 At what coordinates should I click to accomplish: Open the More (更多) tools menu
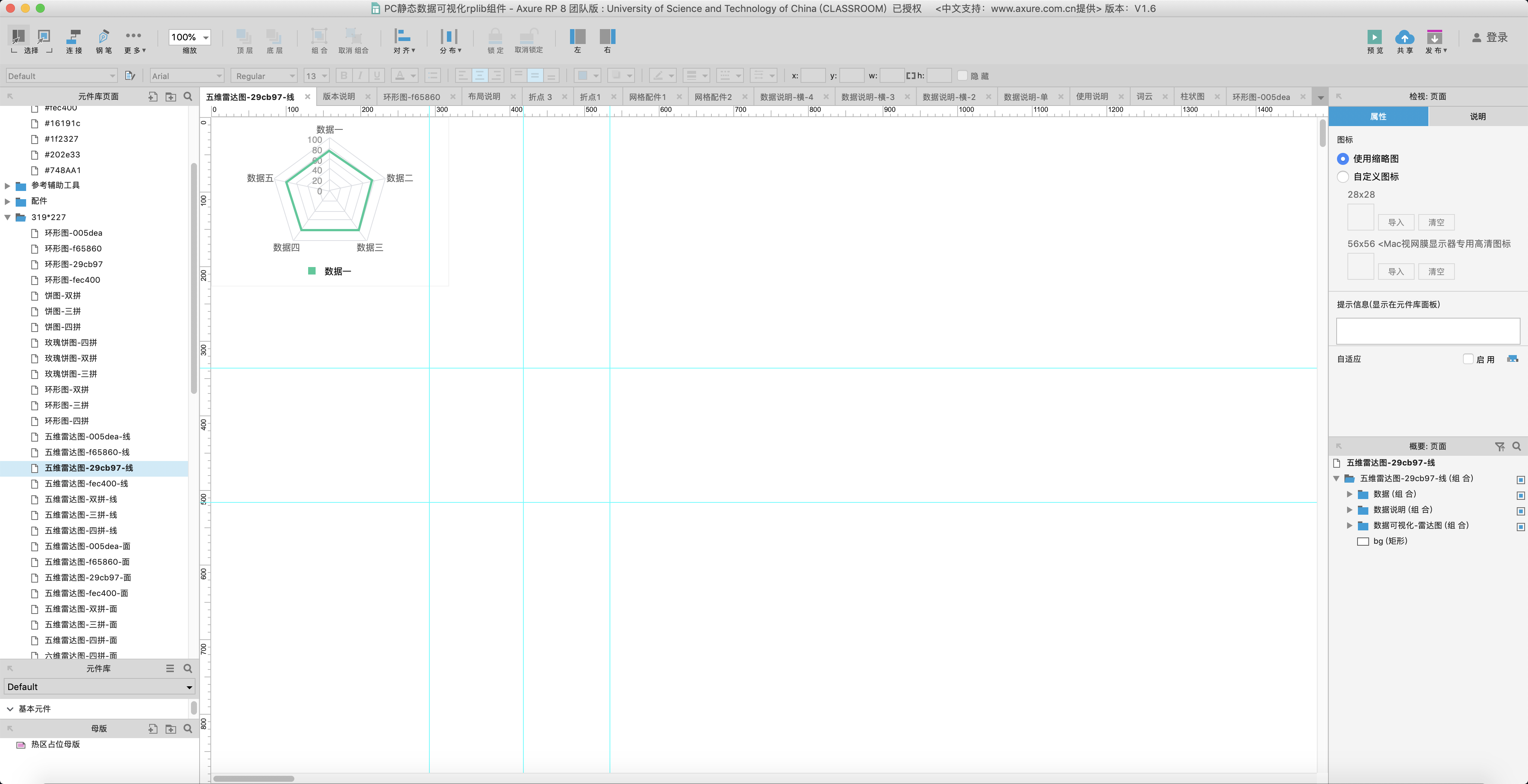point(134,36)
